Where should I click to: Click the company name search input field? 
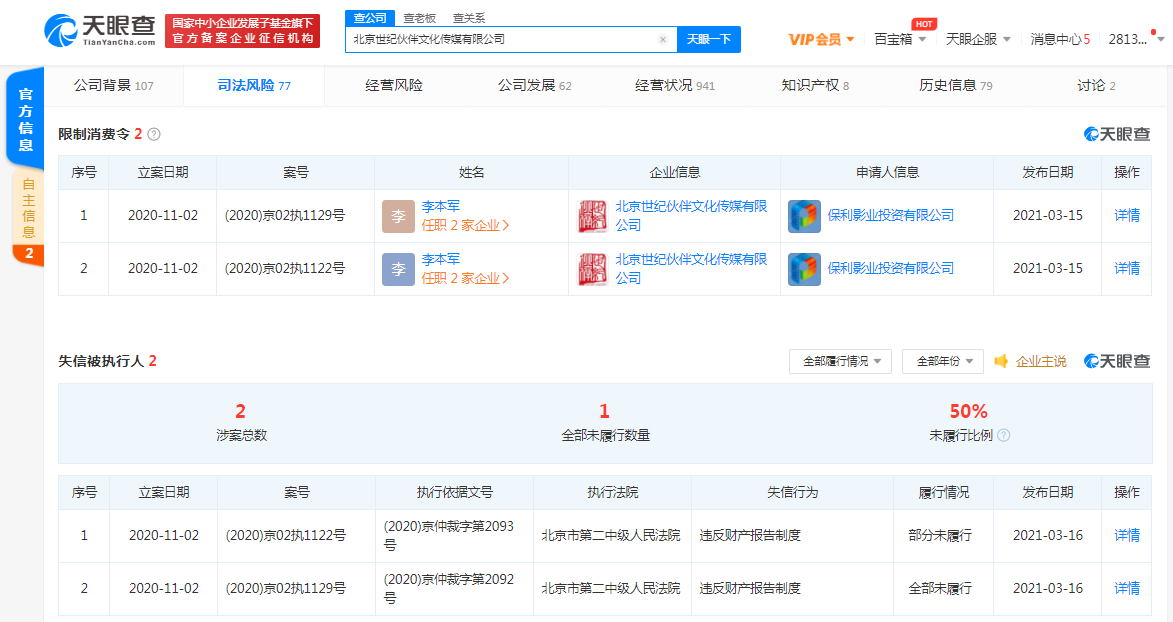pyautogui.click(x=500, y=40)
